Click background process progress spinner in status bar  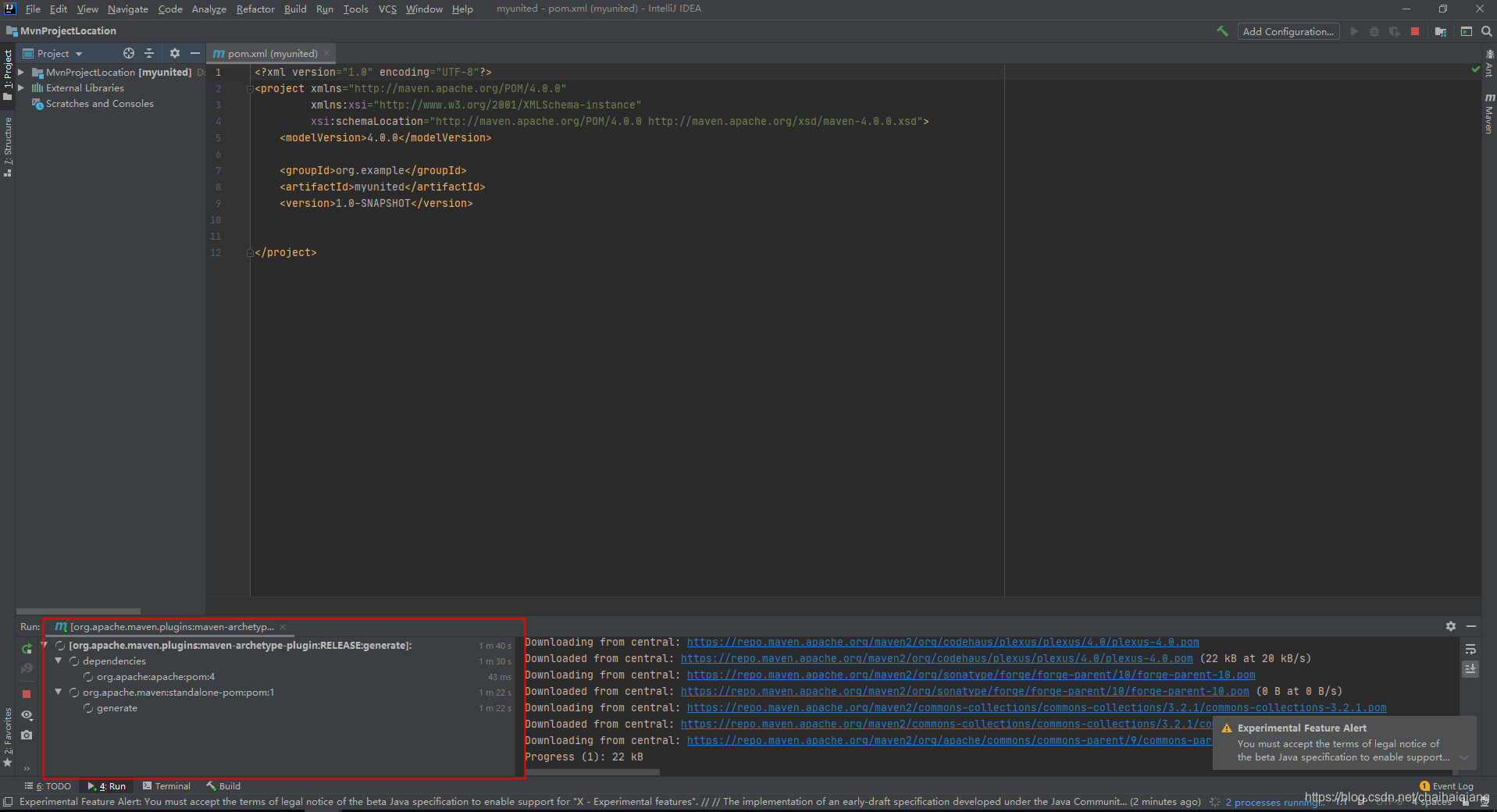[x=1215, y=802]
